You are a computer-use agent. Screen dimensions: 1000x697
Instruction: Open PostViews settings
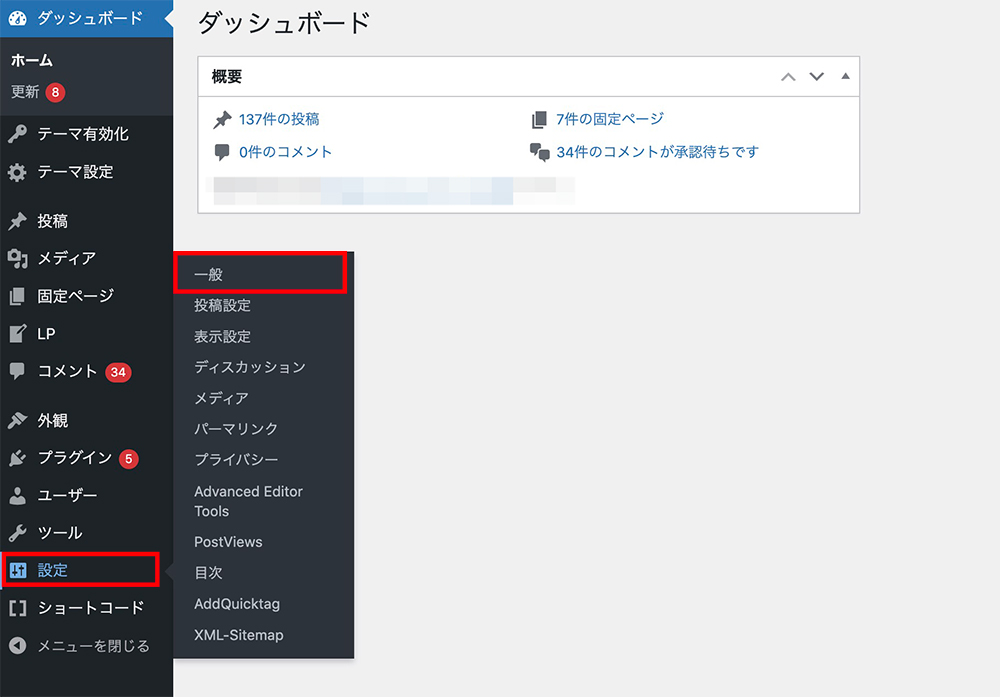(228, 542)
